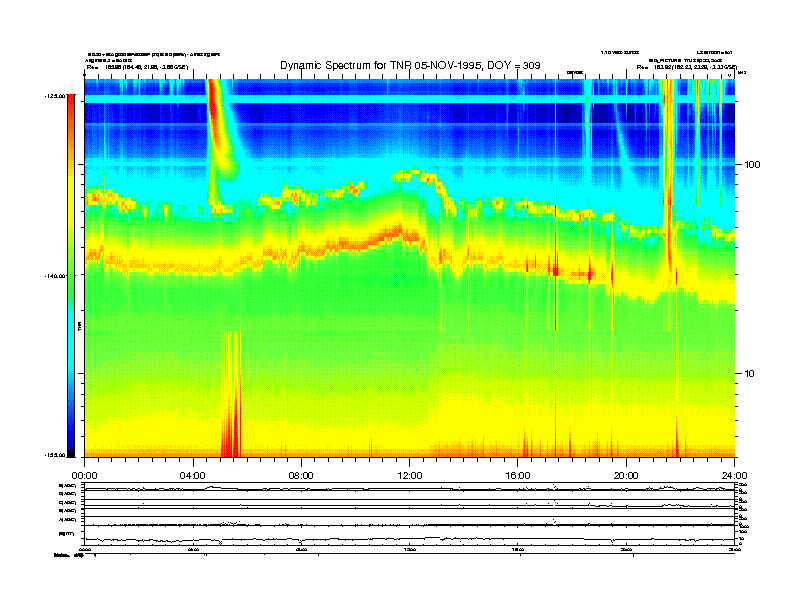Viewport: 792px width, 612px height.
Task: Click the -125.00 color scale top label
Action: pos(56,96)
